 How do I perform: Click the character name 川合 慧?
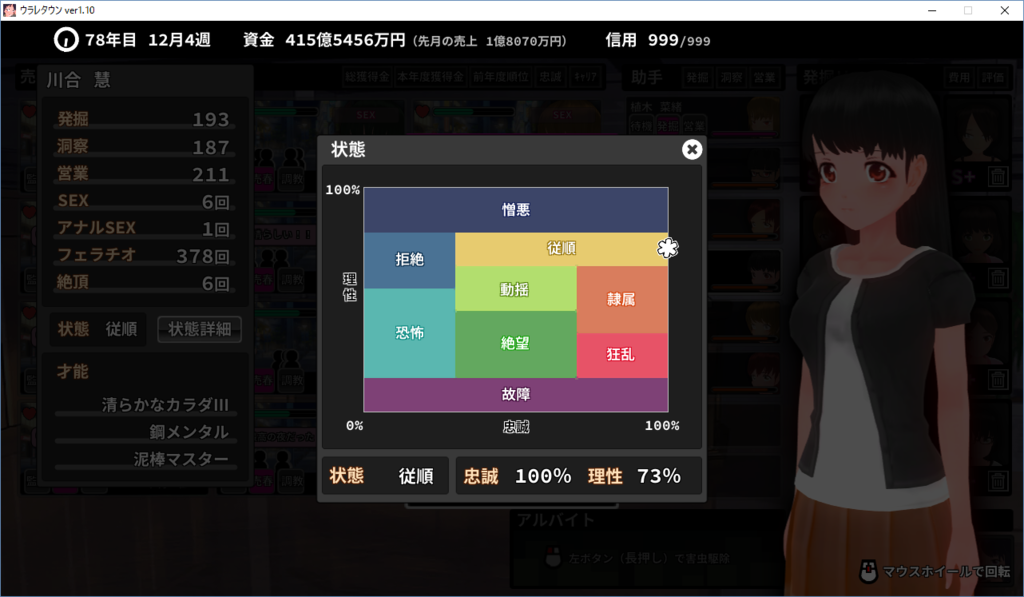click(78, 80)
